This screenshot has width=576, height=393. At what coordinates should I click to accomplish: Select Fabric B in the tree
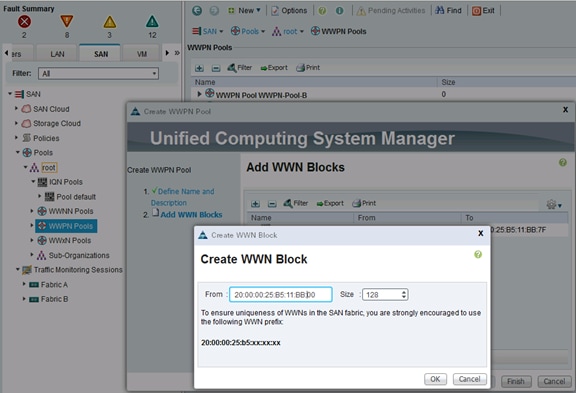[54, 299]
